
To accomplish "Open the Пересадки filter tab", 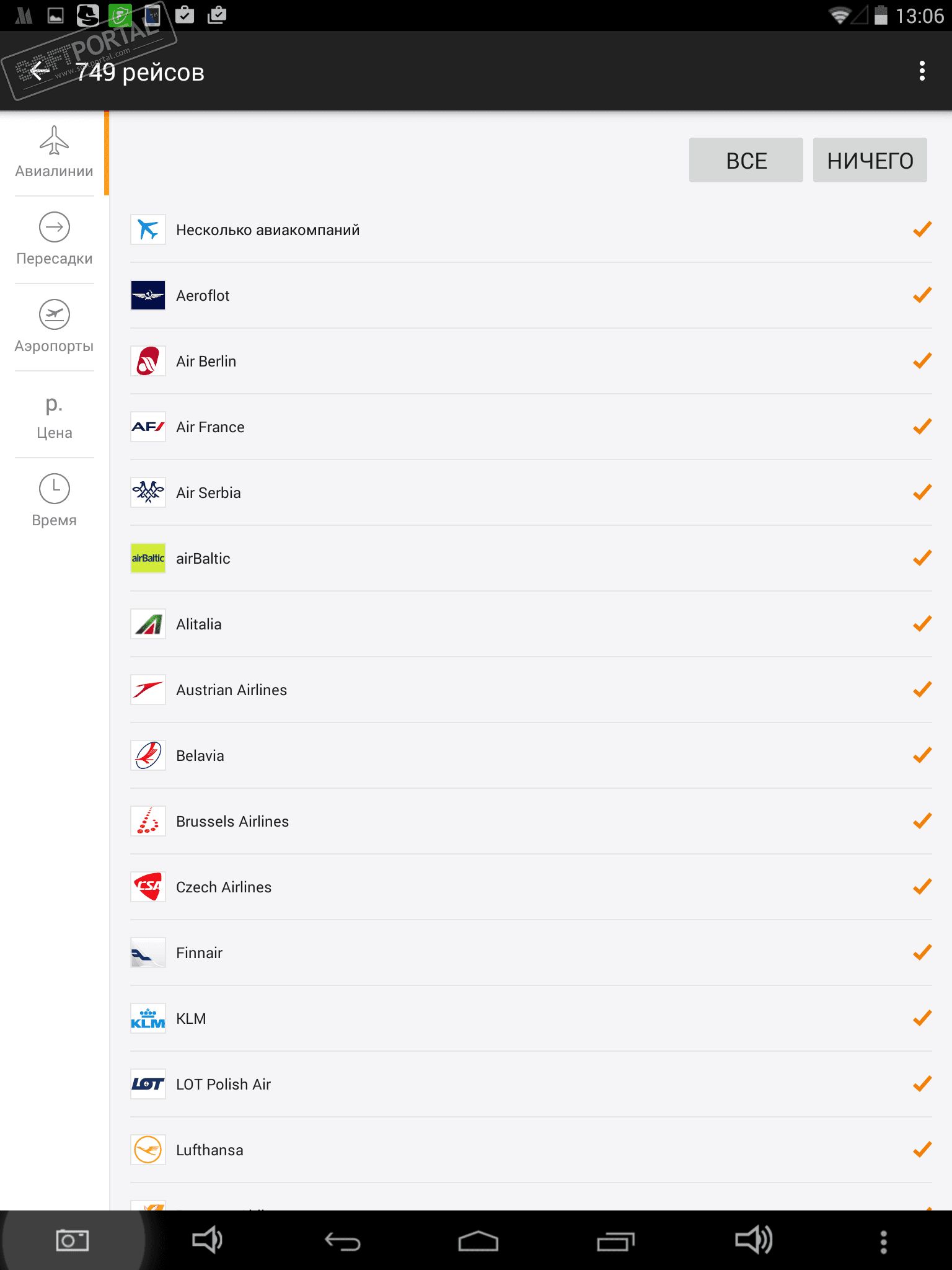I will point(54,240).
